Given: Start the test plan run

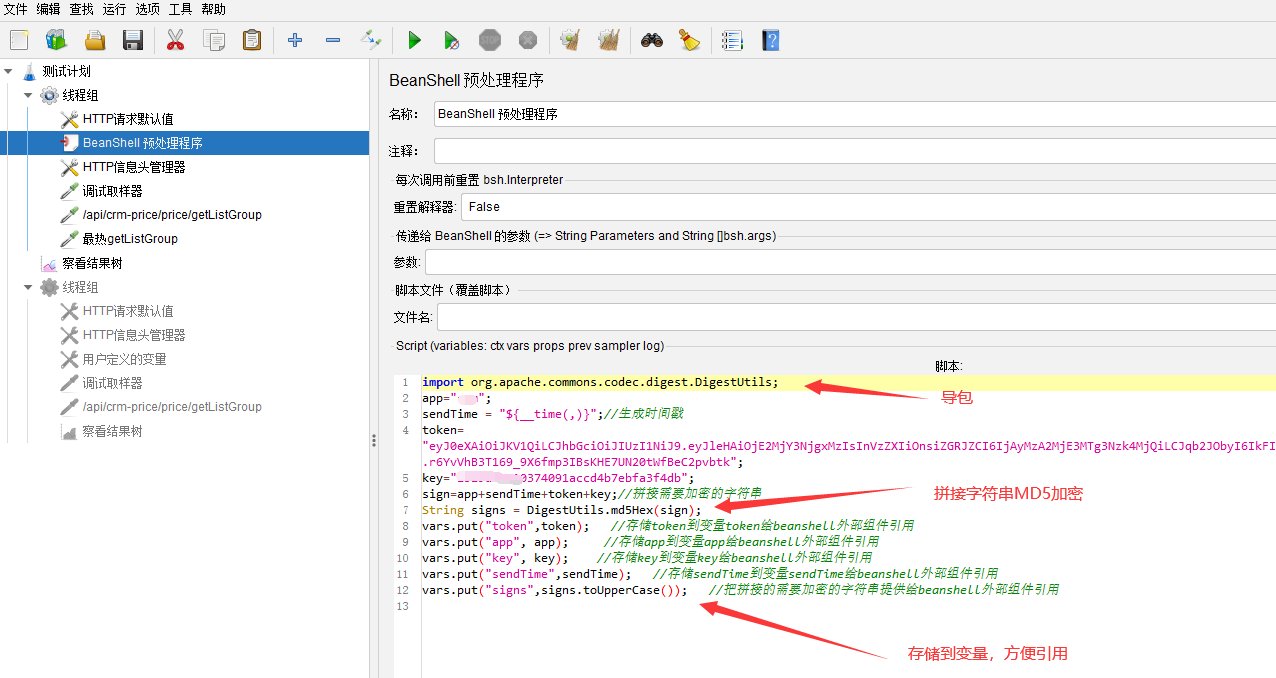Looking at the screenshot, I should pos(414,40).
